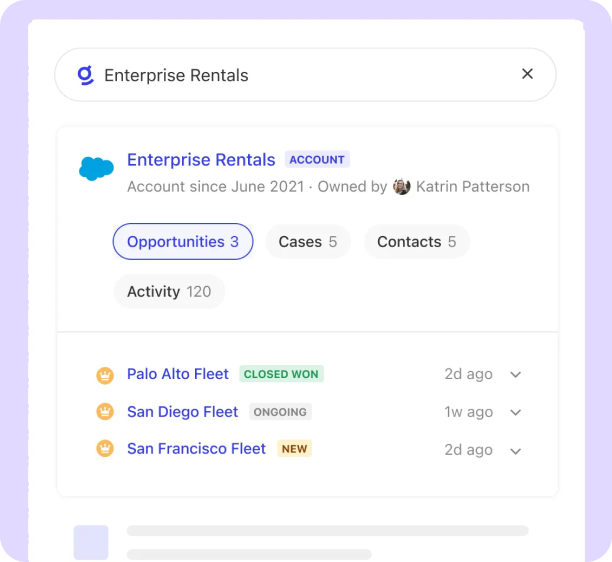The height and width of the screenshot is (562, 612).
Task: Expand the San Diego Fleet row chevron
Action: (516, 413)
